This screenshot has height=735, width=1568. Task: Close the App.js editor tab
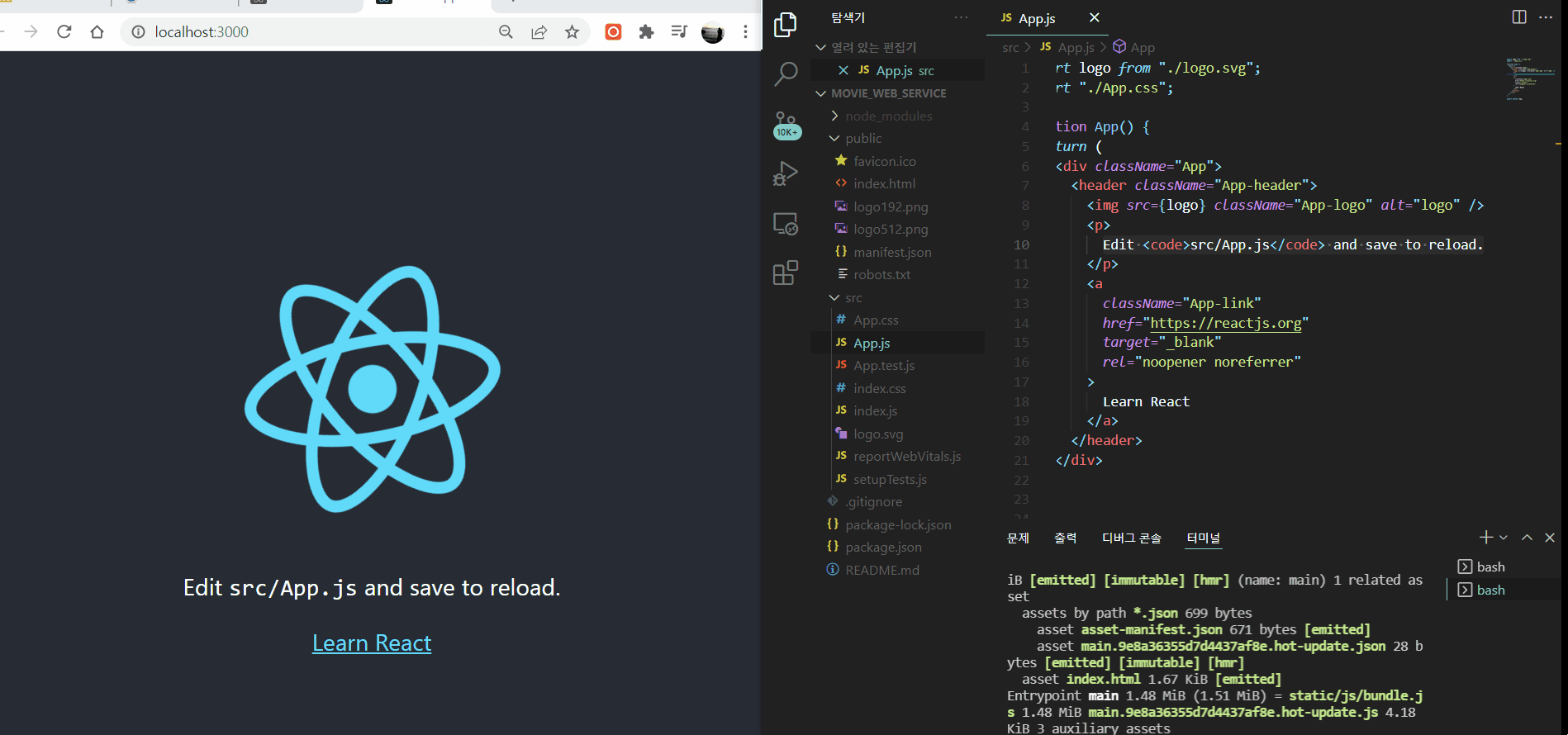[1094, 17]
